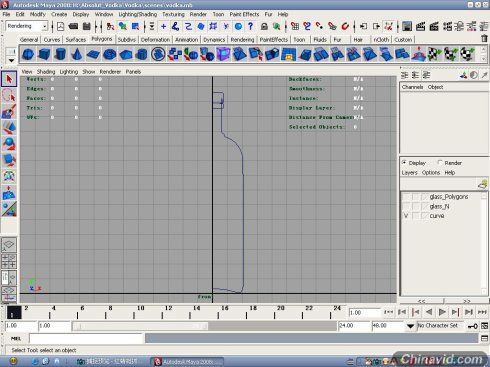Create a polygon cone from the shelf
This screenshot has height=367, width=490.
(77, 54)
